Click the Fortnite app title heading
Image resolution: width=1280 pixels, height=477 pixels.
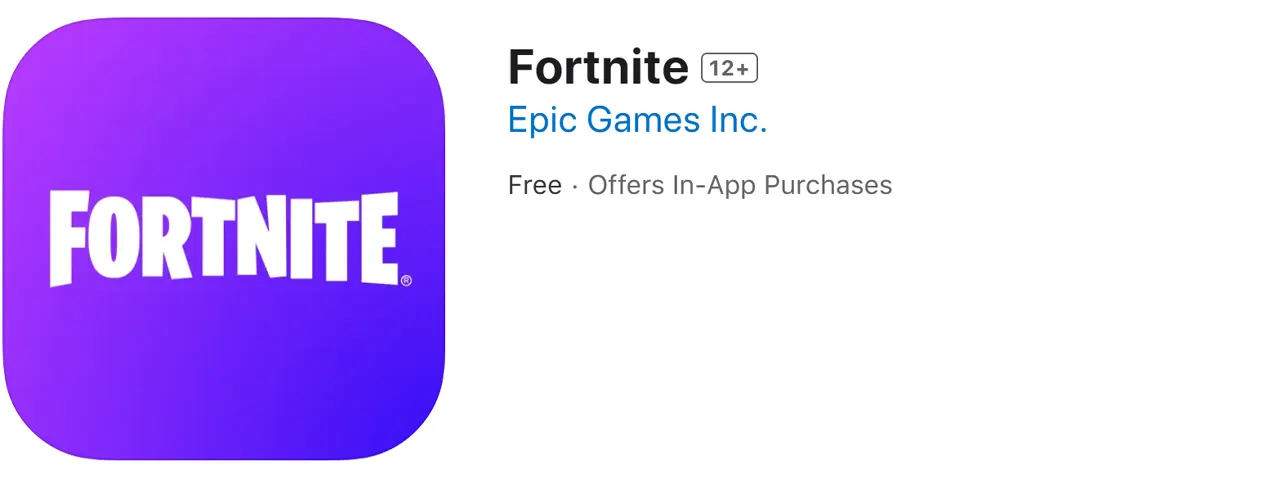pos(598,67)
